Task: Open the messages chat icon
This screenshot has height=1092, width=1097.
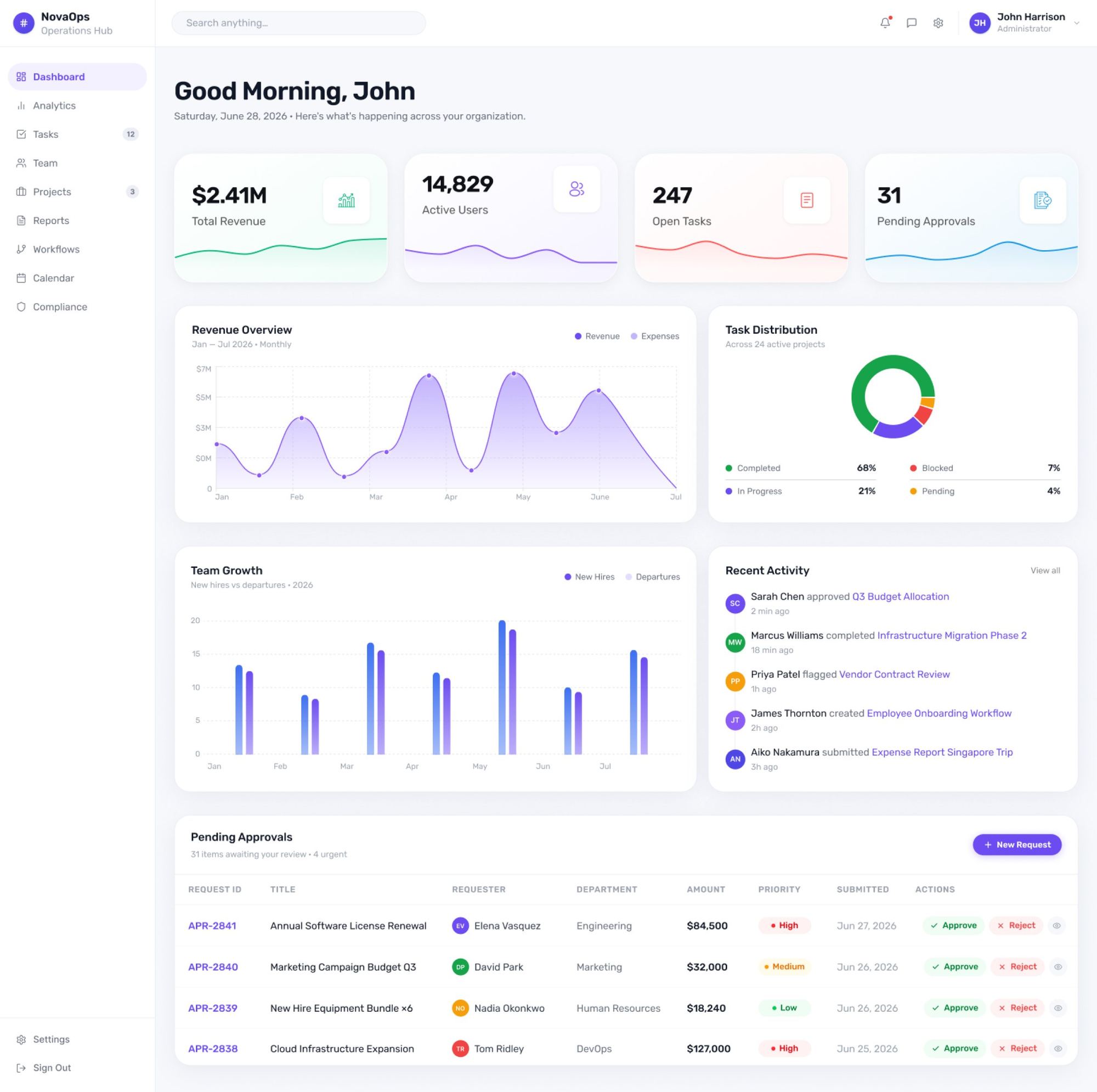Action: (911, 22)
